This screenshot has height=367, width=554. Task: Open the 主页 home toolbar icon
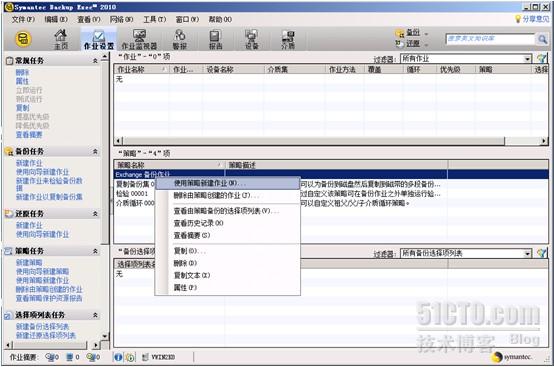[x=61, y=39]
